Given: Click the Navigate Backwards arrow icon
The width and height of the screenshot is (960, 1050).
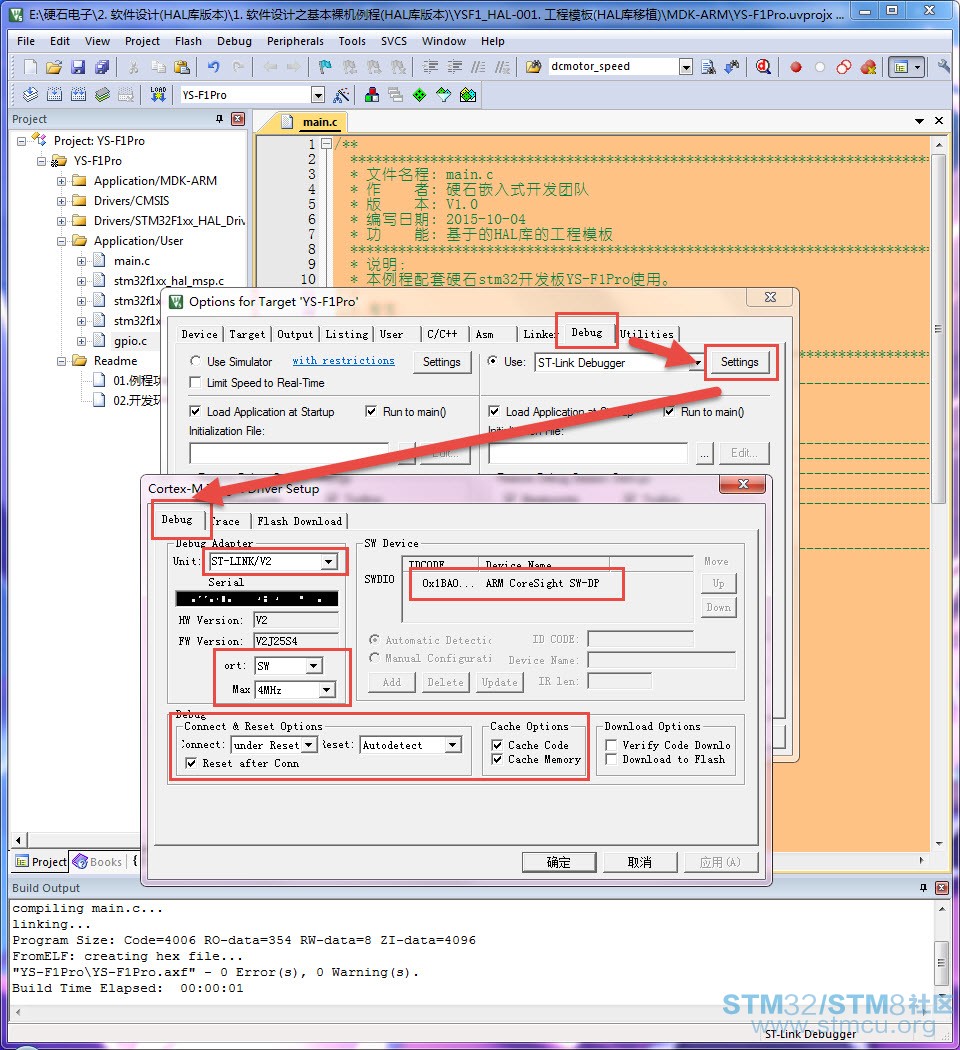Looking at the screenshot, I should [x=270, y=66].
